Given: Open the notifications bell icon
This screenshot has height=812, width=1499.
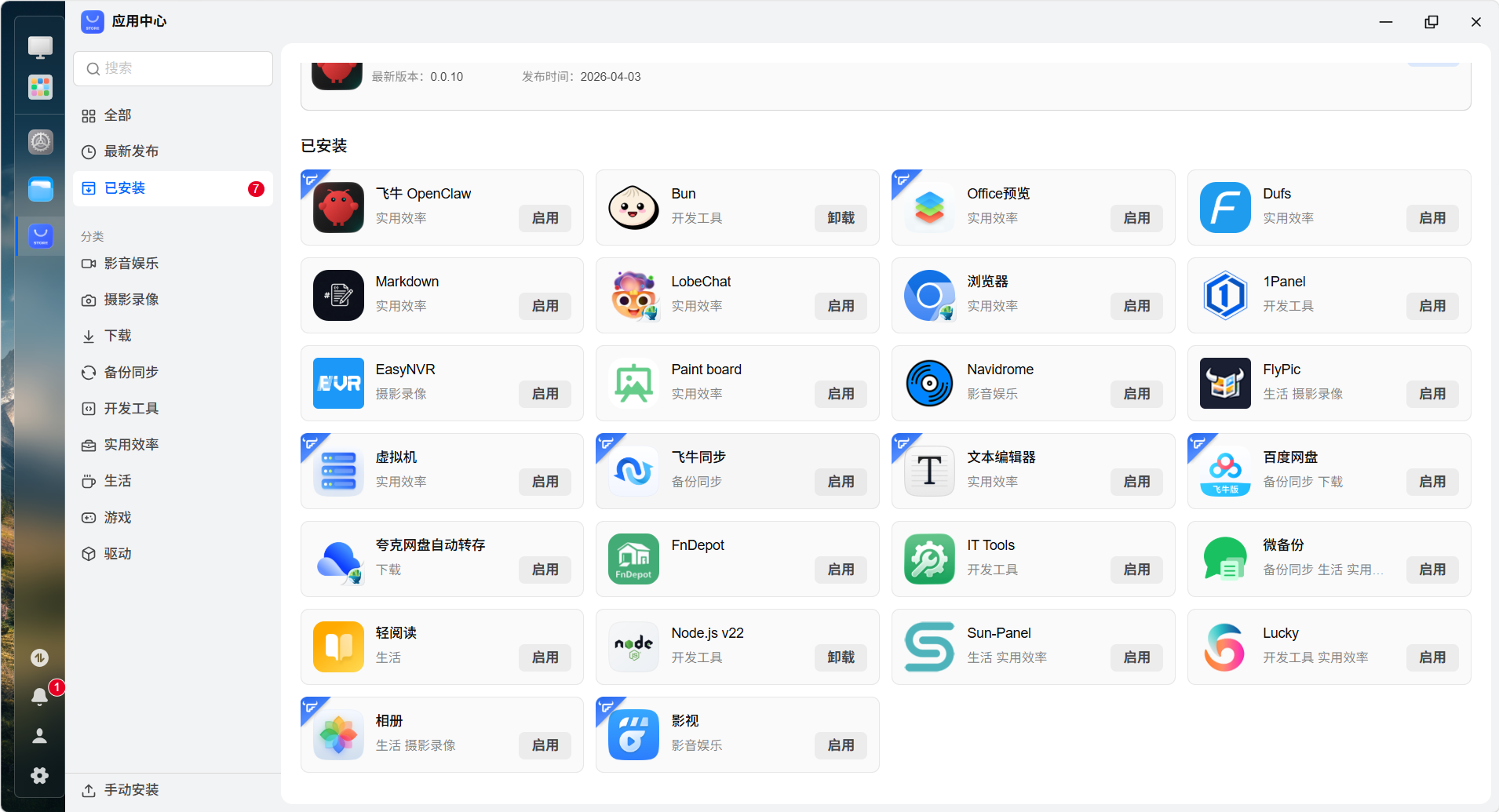Looking at the screenshot, I should tap(39, 697).
